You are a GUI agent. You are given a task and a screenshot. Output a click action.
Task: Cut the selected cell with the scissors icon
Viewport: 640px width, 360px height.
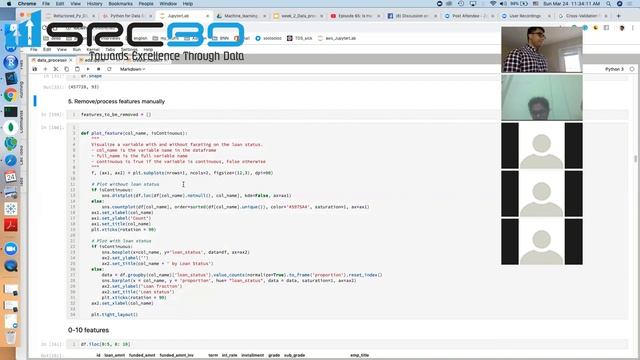56,69
